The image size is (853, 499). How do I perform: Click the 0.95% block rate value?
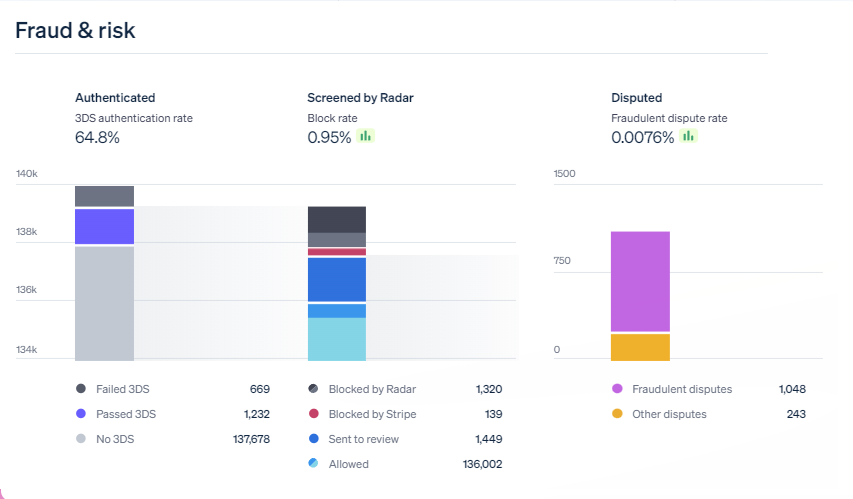point(329,137)
